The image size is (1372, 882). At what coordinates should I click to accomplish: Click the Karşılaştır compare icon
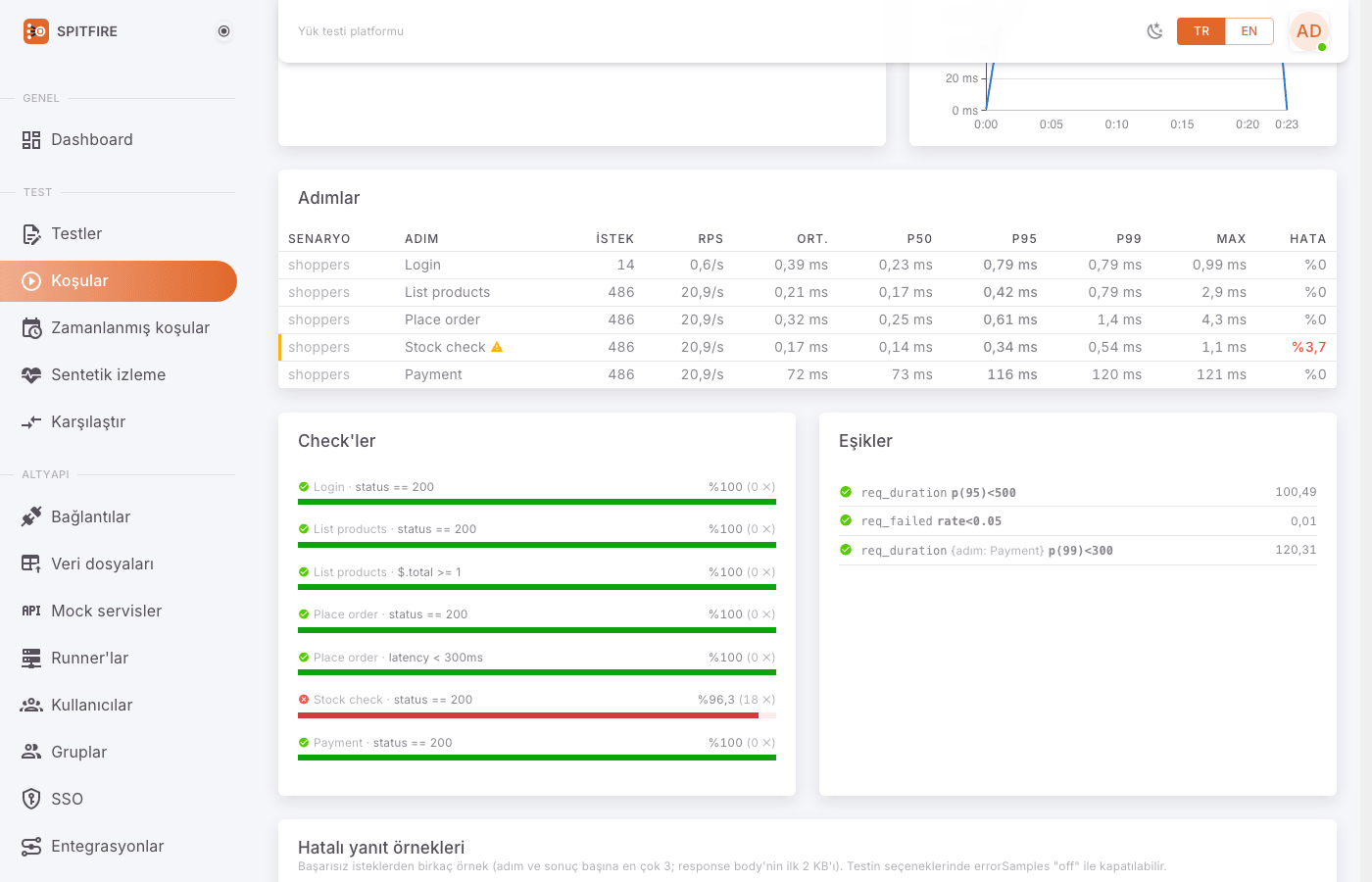coord(31,422)
